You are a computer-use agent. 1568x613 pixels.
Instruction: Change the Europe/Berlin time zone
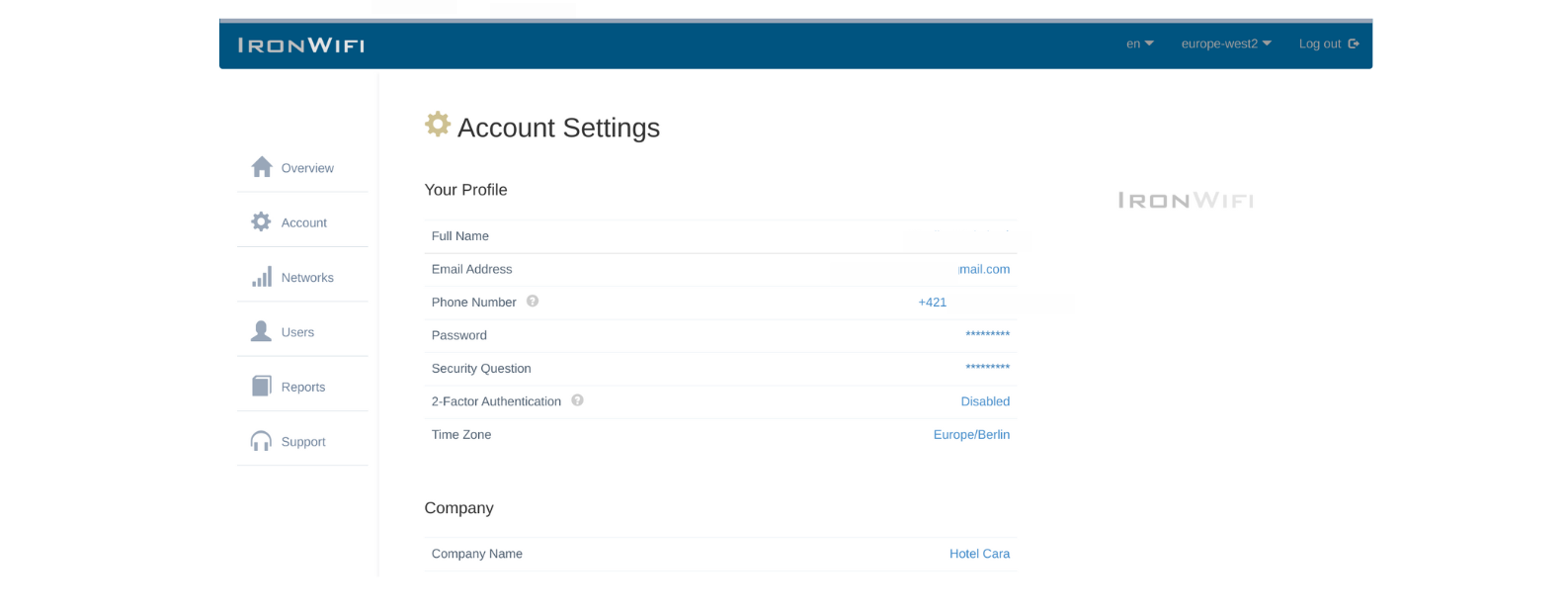point(971,434)
